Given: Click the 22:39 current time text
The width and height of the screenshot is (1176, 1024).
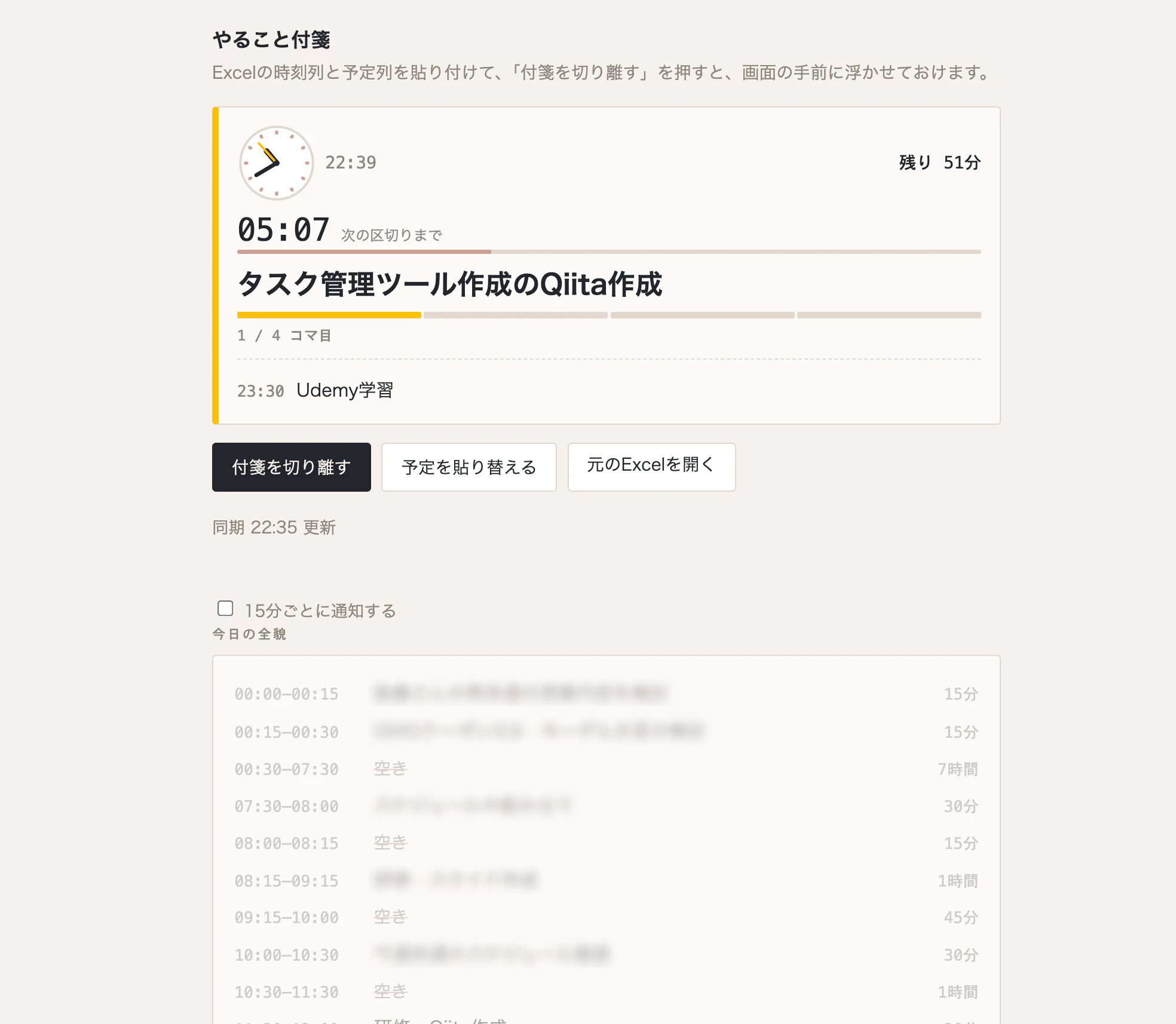Looking at the screenshot, I should point(351,163).
